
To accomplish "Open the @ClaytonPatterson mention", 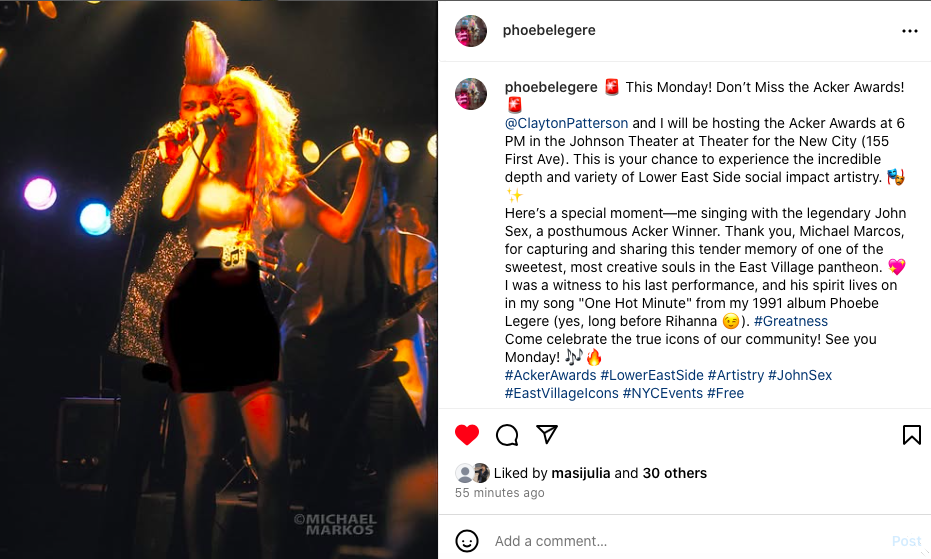I will coord(566,123).
